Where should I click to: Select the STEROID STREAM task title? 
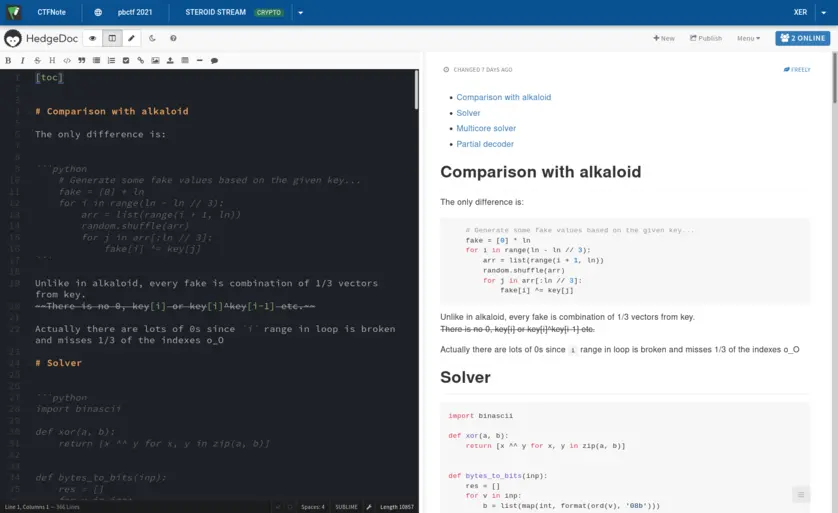[215, 12]
